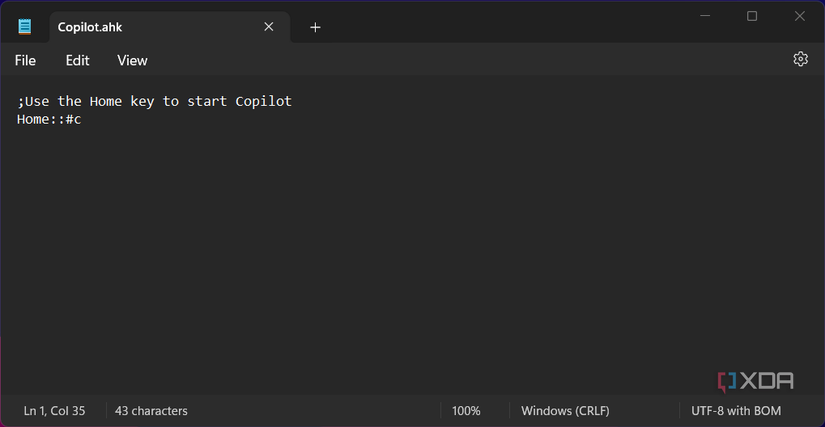
Task: Click the Notepad app icon in title bar
Action: (x=24, y=27)
